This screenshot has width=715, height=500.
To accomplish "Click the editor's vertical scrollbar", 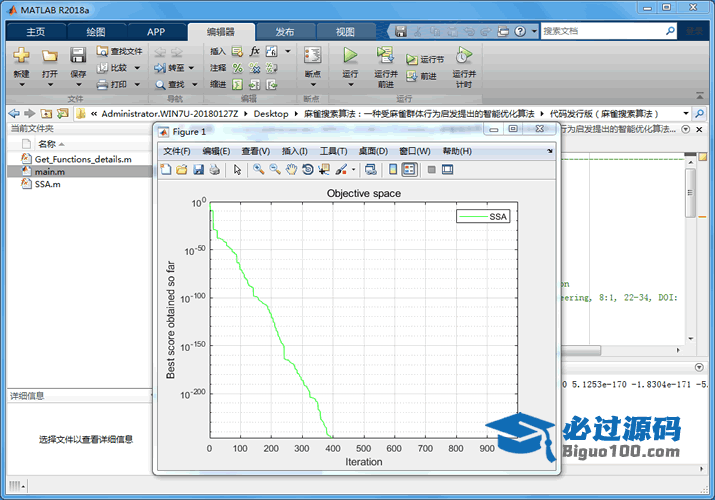I will (x=689, y=192).
